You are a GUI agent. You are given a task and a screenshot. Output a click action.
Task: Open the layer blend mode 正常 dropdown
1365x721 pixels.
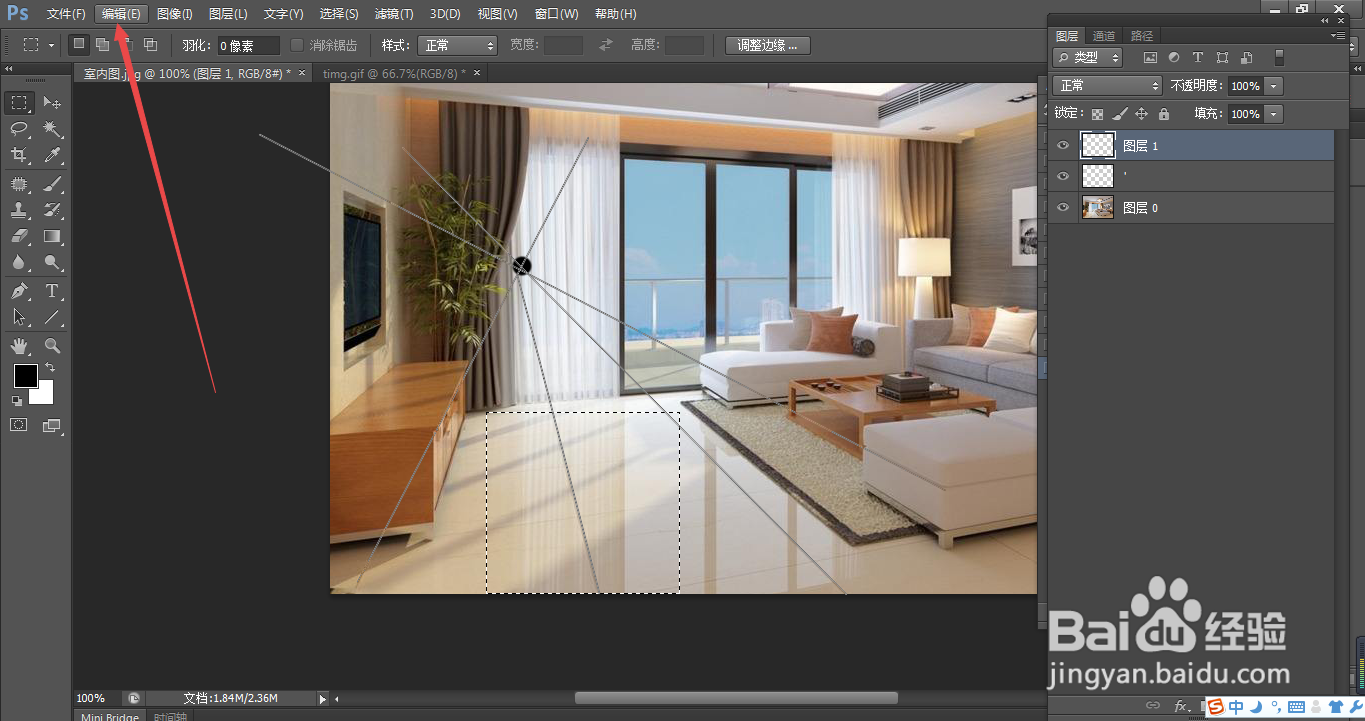pyautogui.click(x=1108, y=86)
